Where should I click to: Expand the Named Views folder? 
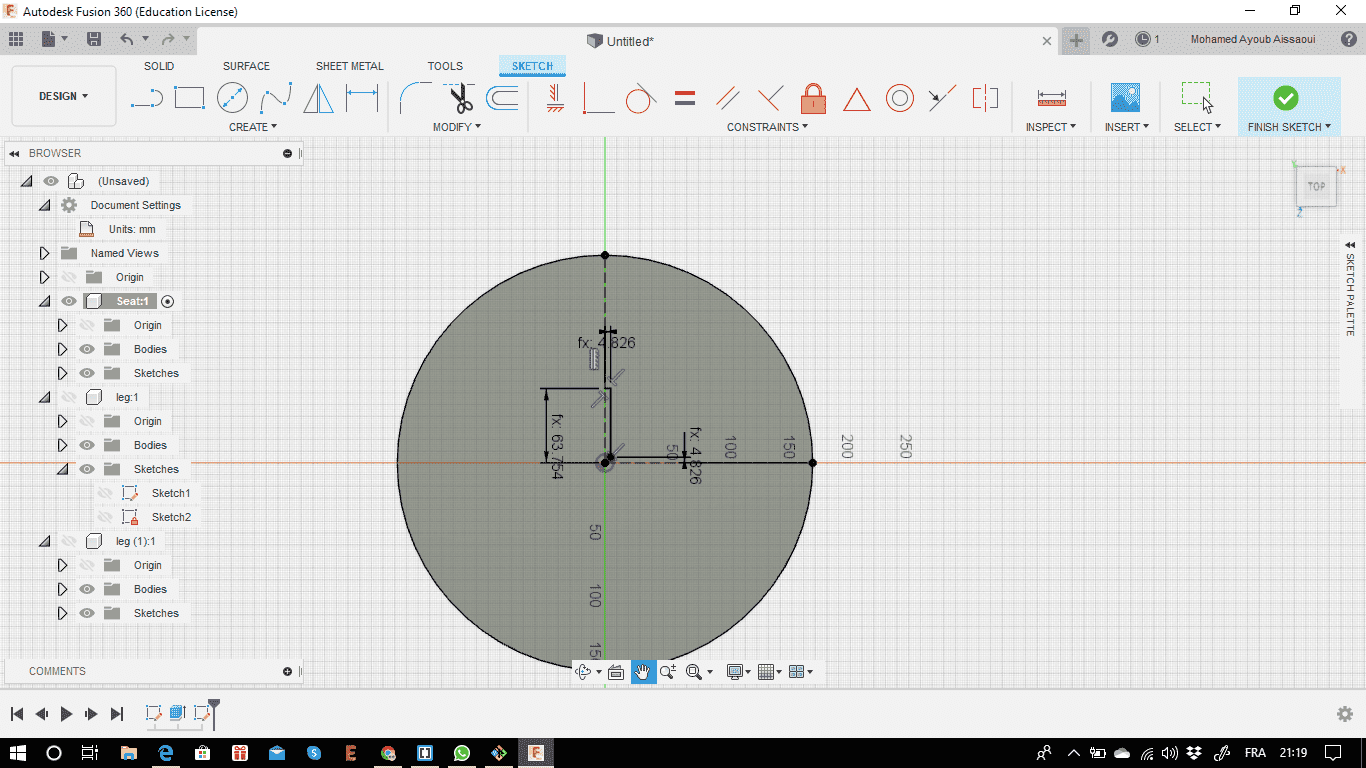coord(44,253)
